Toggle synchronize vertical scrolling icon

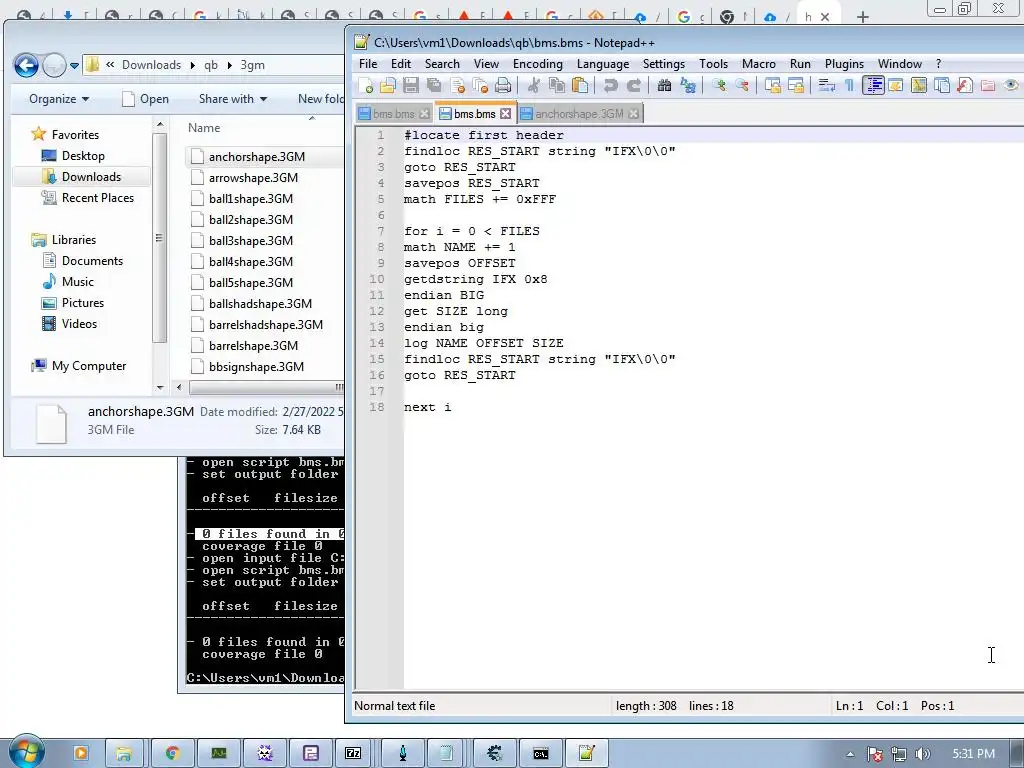point(773,86)
